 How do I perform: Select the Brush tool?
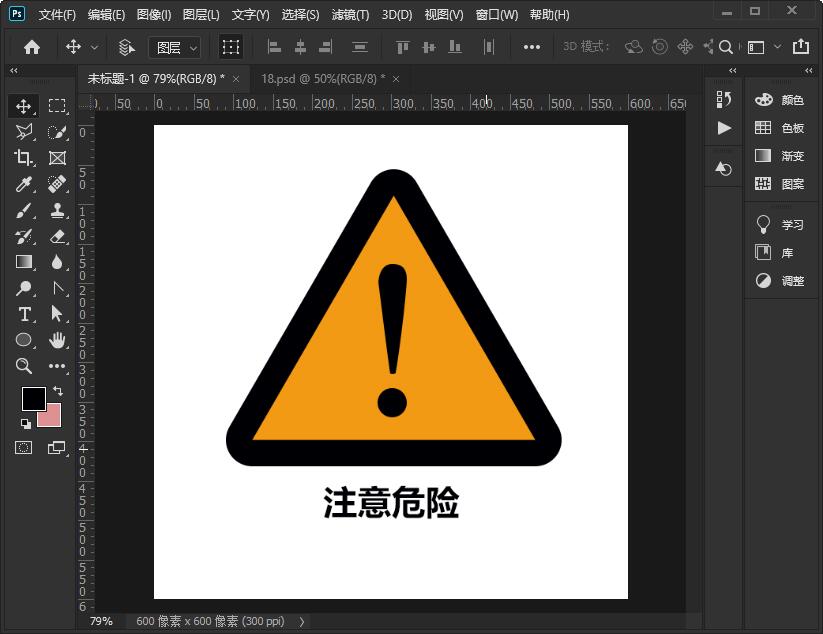[x=23, y=210]
